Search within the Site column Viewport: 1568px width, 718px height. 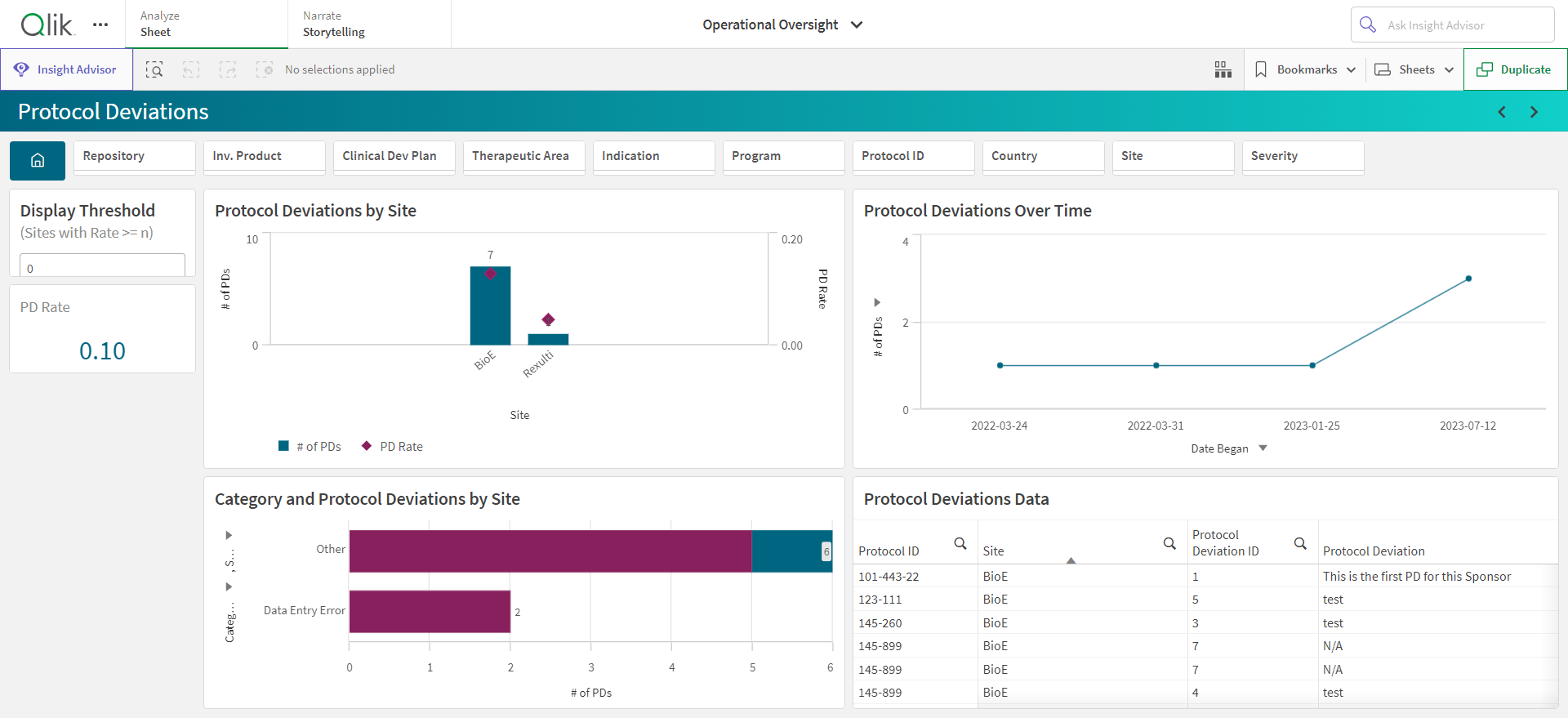[x=1169, y=543]
